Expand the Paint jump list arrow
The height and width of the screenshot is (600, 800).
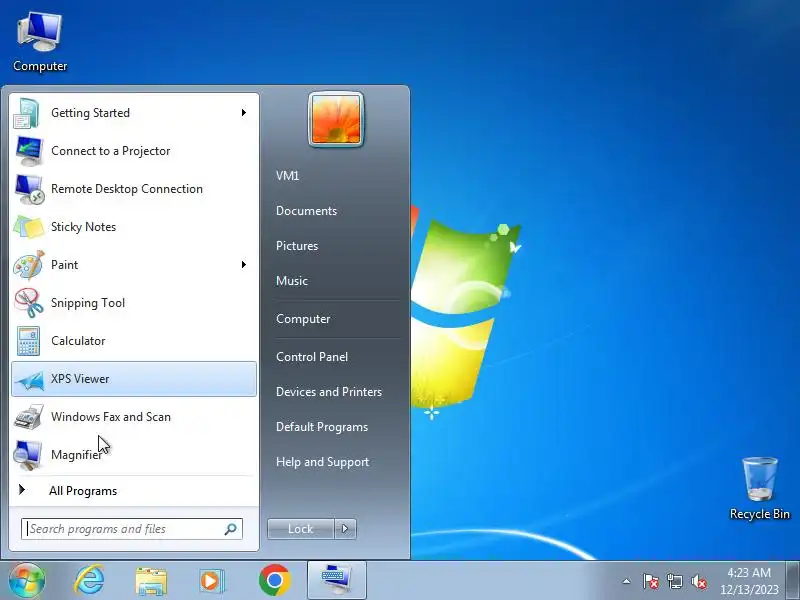point(244,264)
